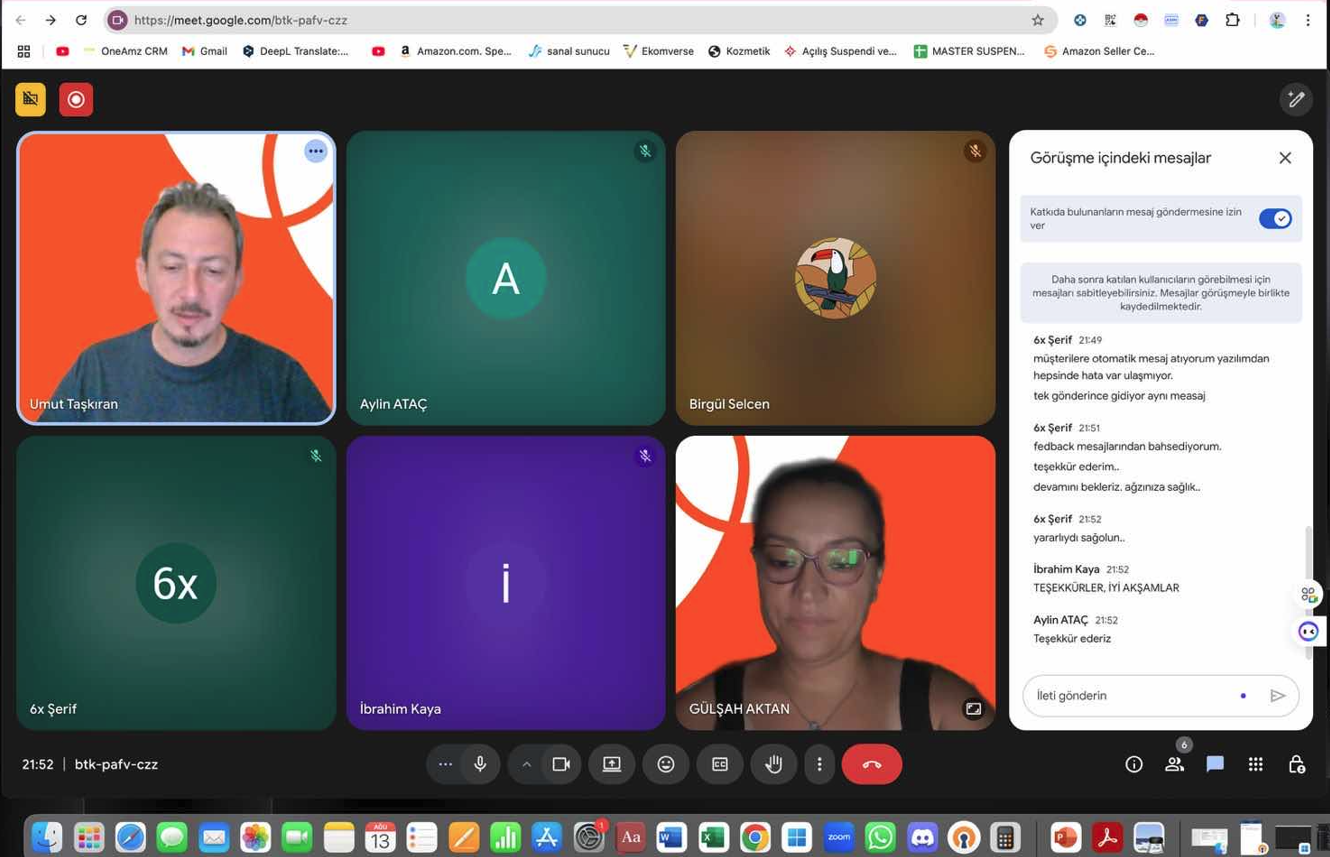
Task: Open the OneAmz CRM bookmark
Action: (x=126, y=51)
